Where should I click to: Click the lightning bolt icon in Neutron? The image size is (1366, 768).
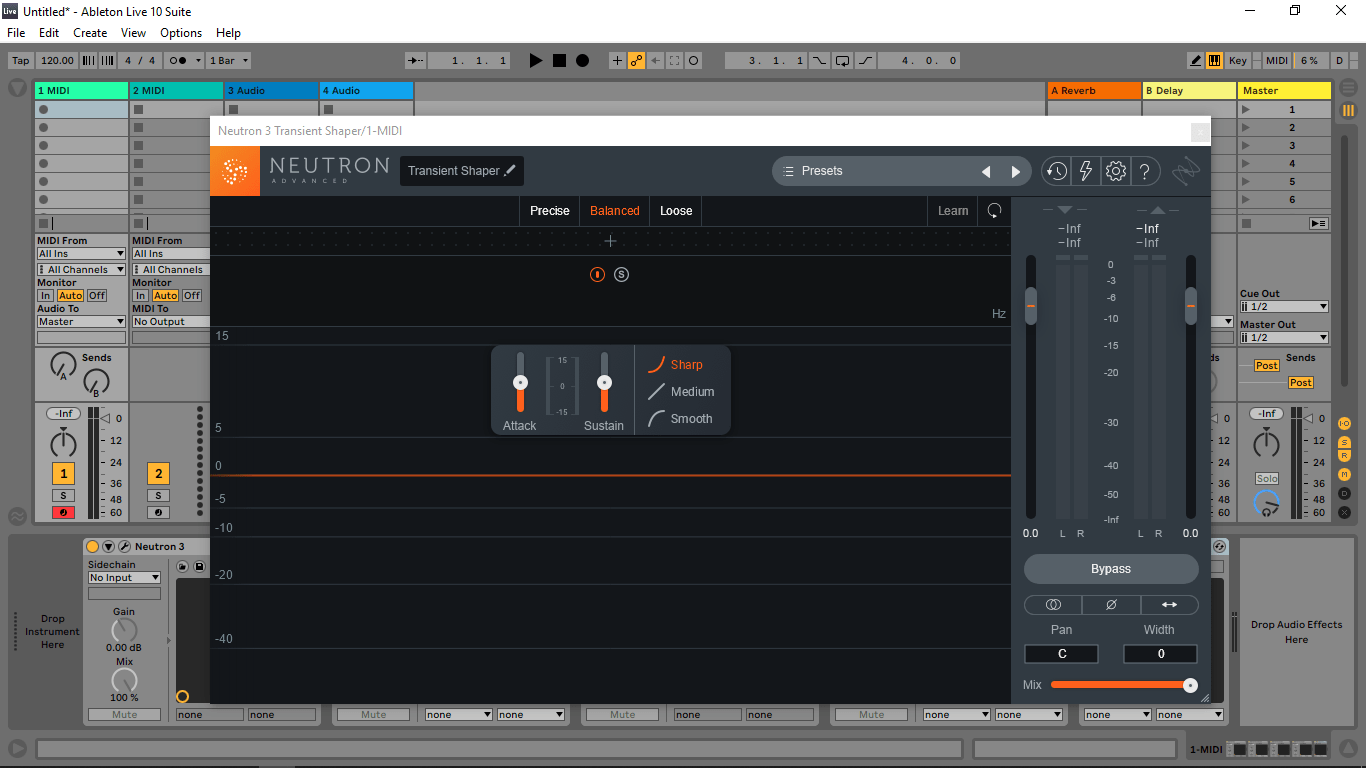(x=1086, y=171)
